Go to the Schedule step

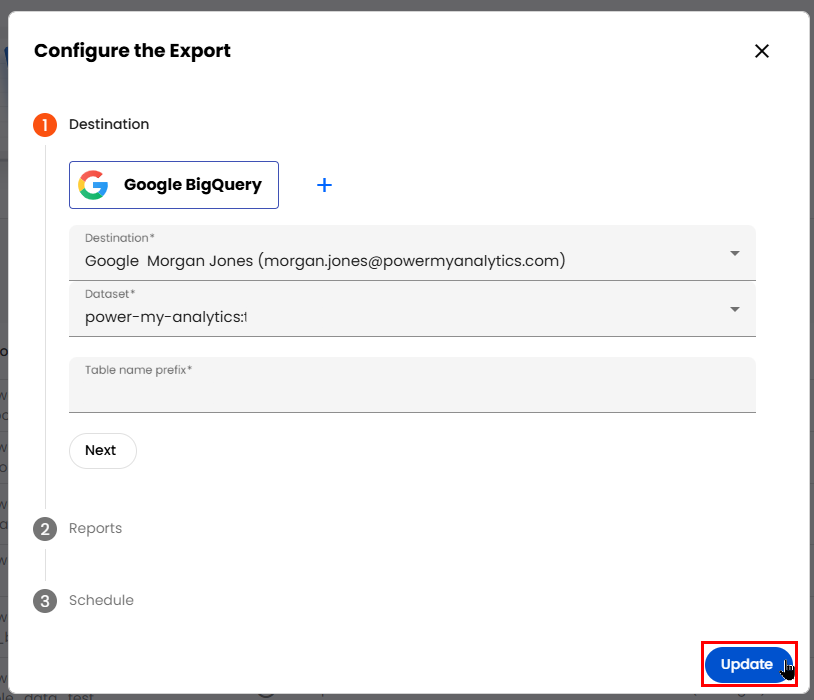[x=101, y=601]
